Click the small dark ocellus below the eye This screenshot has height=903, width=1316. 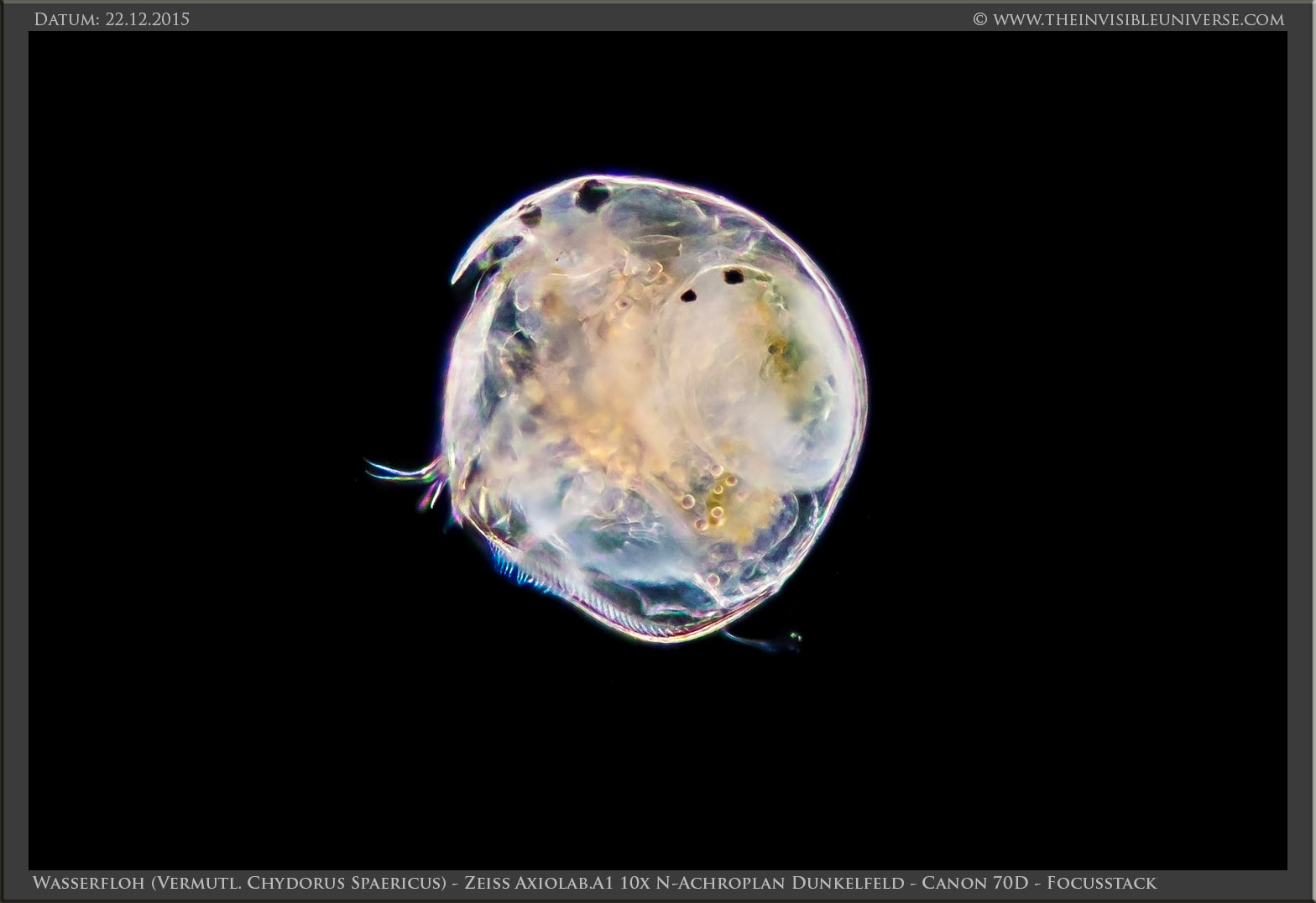(530, 215)
